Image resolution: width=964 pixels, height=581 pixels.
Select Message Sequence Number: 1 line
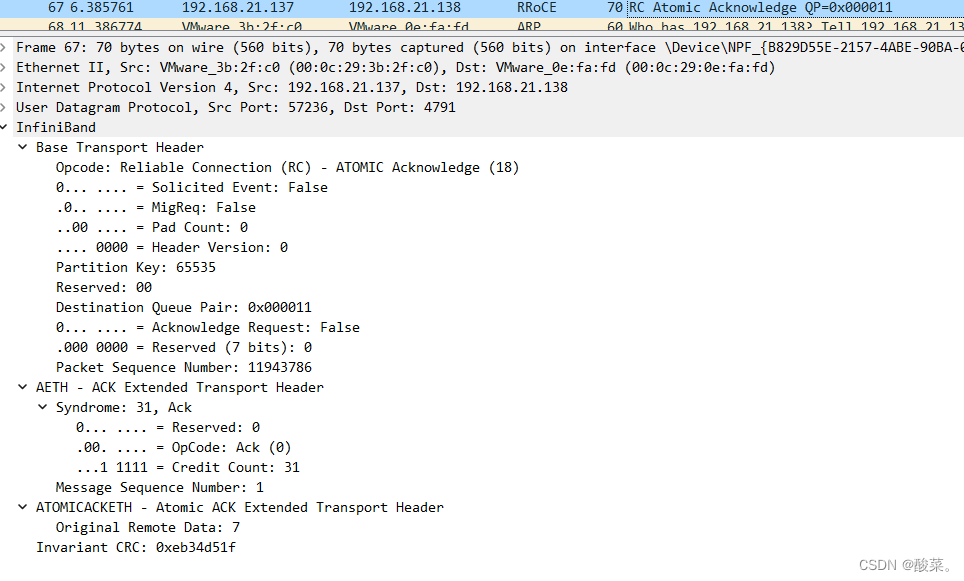160,487
